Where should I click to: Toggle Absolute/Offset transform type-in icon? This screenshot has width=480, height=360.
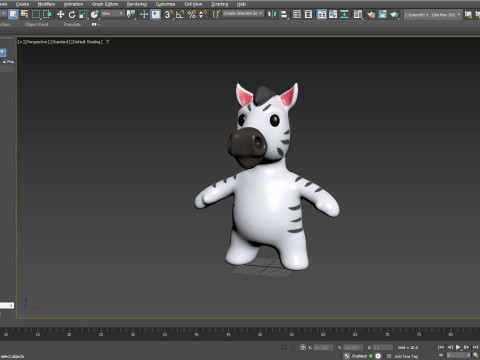[303, 347]
